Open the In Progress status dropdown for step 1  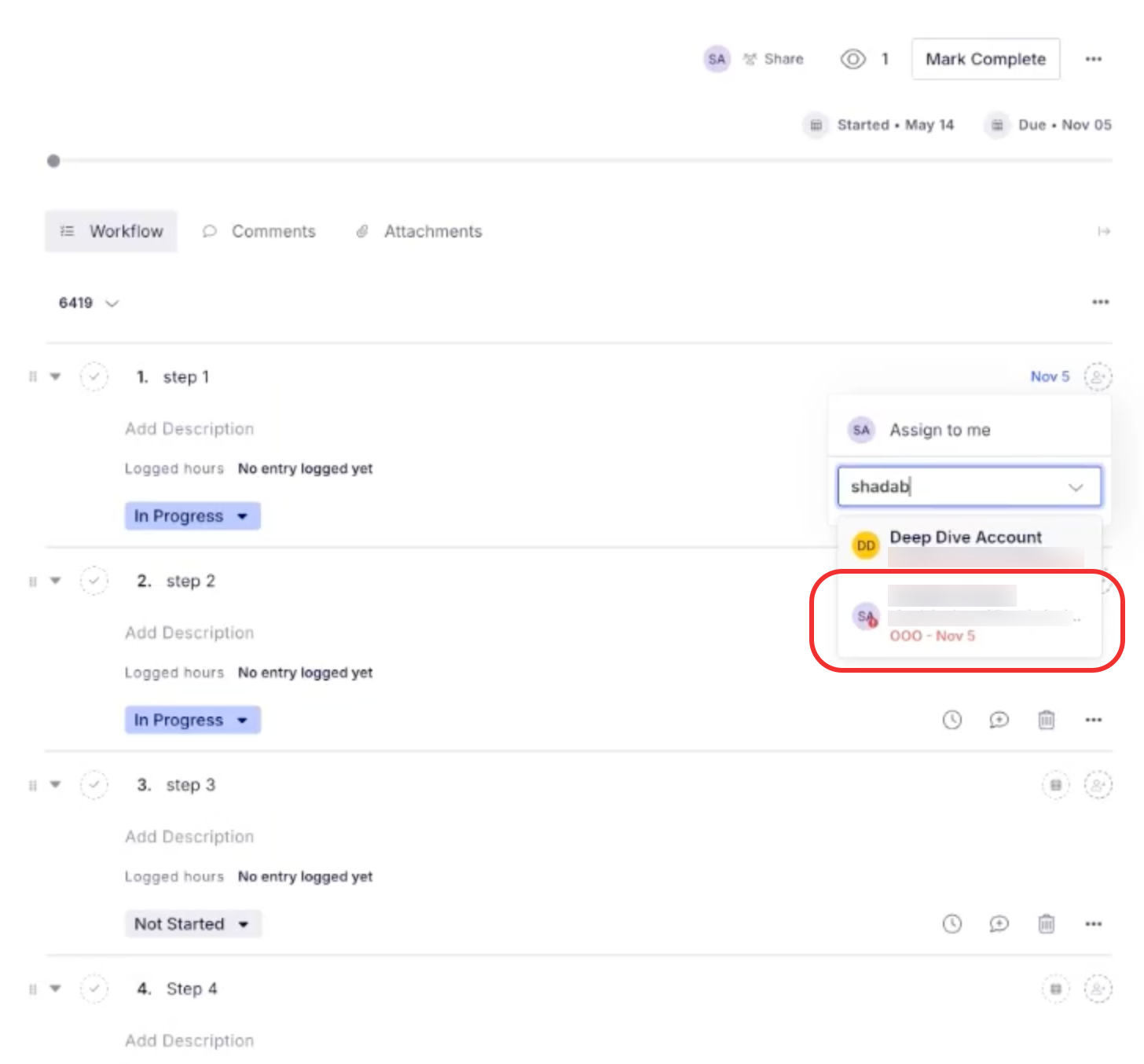[x=192, y=516]
